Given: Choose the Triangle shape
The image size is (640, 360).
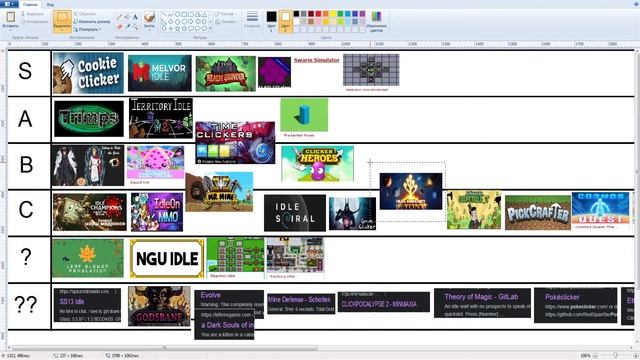Looking at the screenshot, I should [205, 14].
